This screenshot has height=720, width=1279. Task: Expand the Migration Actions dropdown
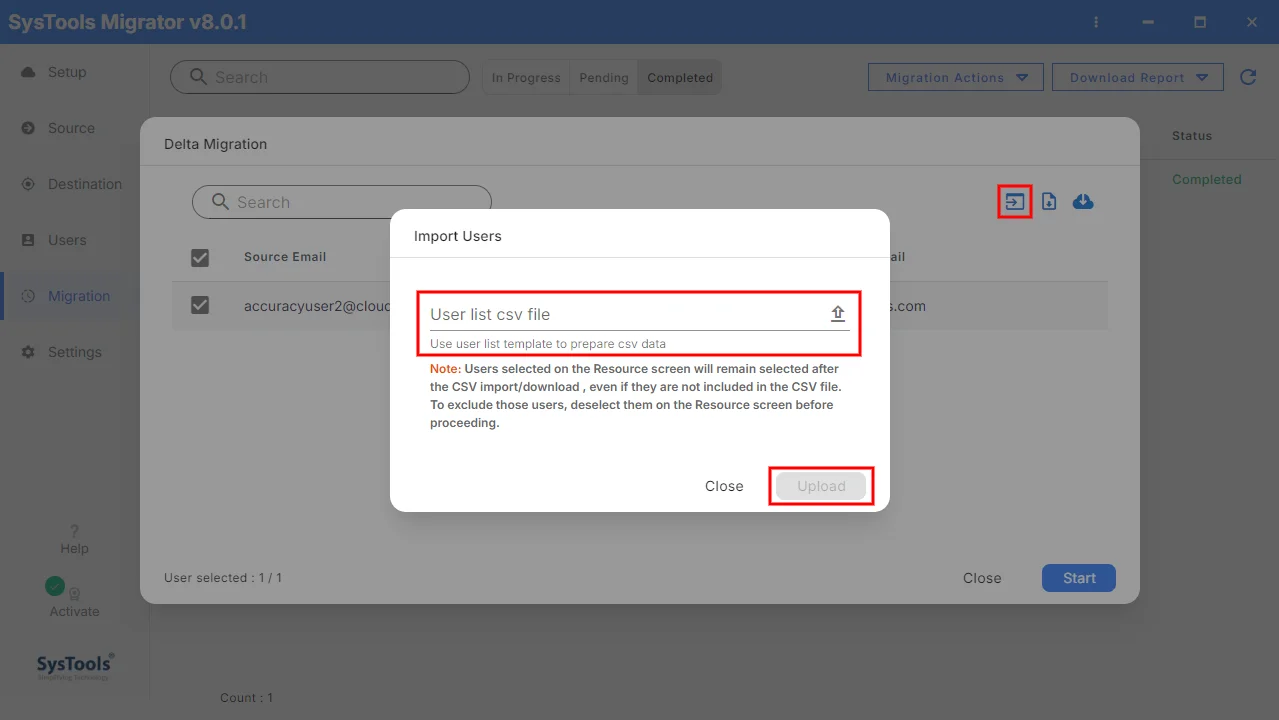tap(957, 77)
